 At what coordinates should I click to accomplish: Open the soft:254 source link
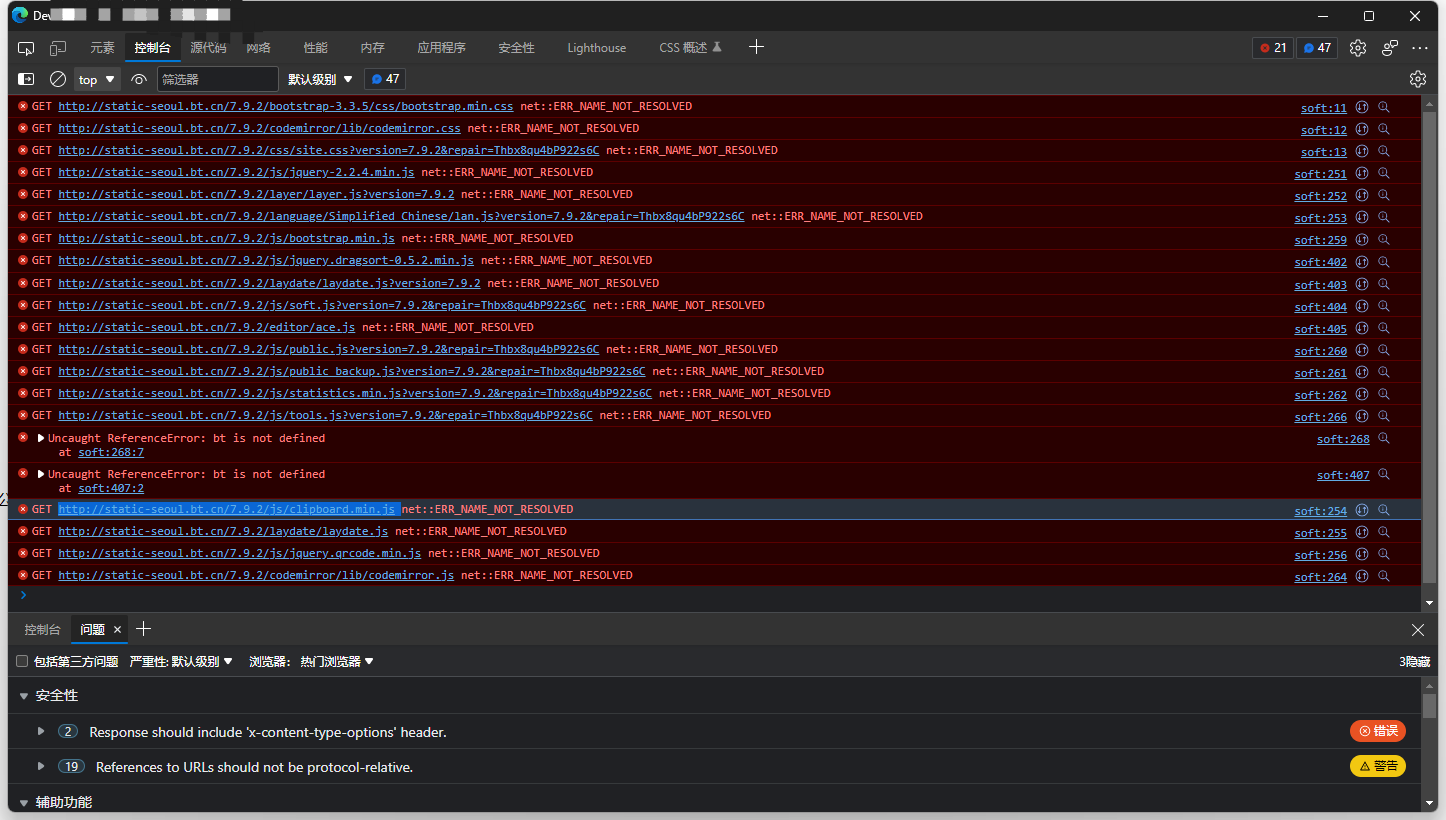[x=1321, y=511]
